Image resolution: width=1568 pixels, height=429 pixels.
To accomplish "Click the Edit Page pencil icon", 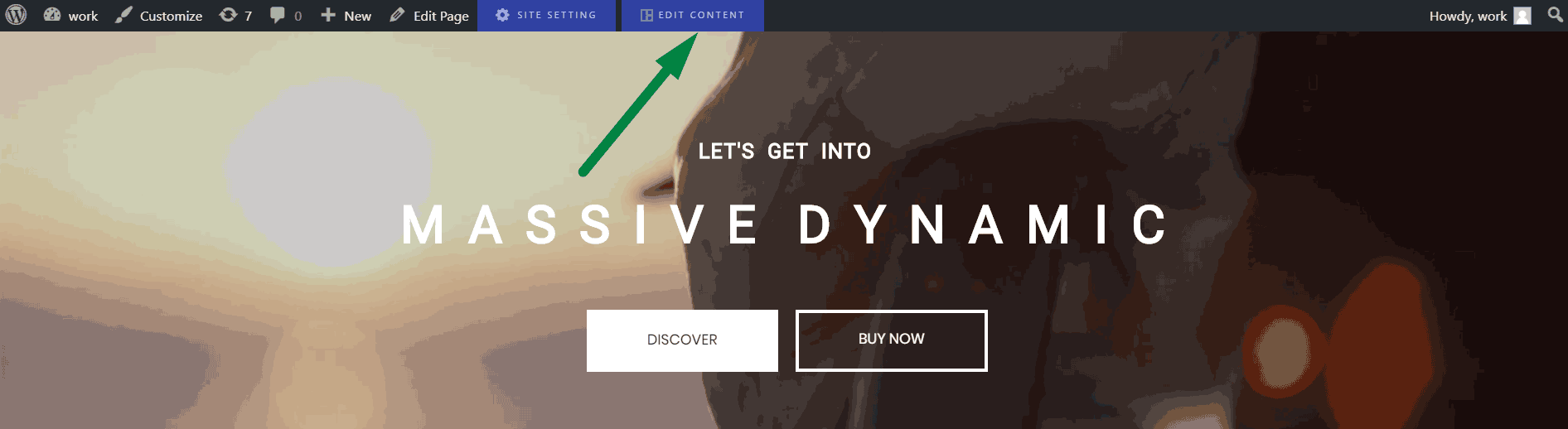I will click(x=397, y=15).
